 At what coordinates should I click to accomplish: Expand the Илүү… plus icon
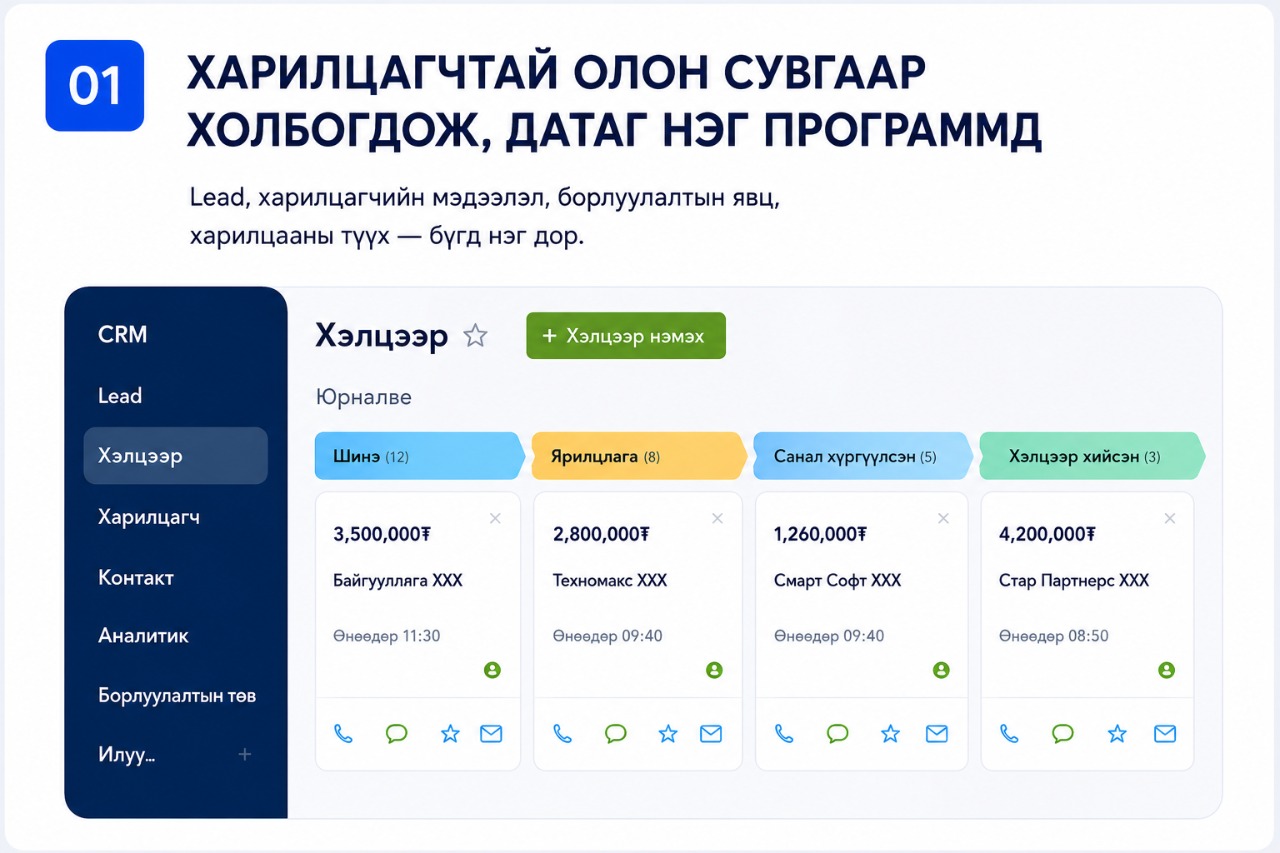[x=245, y=755]
